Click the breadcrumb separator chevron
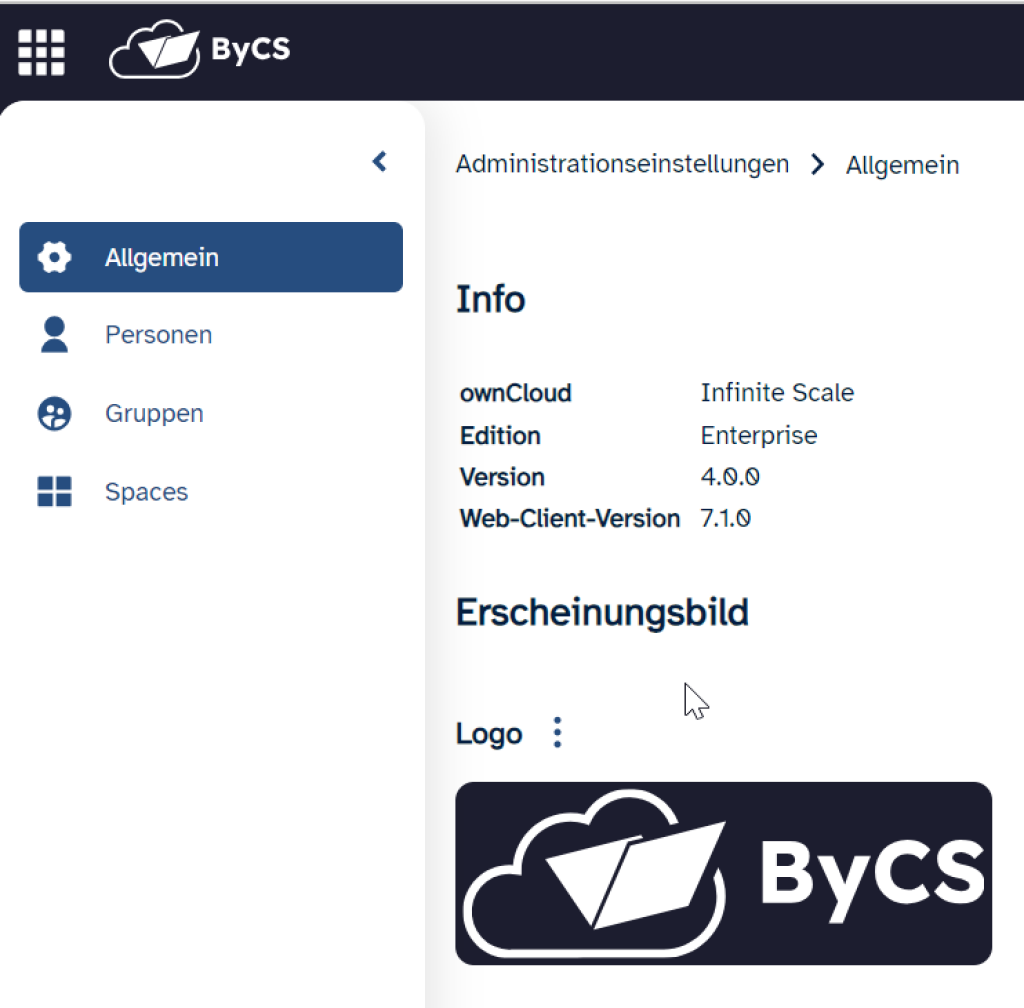The width and height of the screenshot is (1024, 1008). coord(817,164)
